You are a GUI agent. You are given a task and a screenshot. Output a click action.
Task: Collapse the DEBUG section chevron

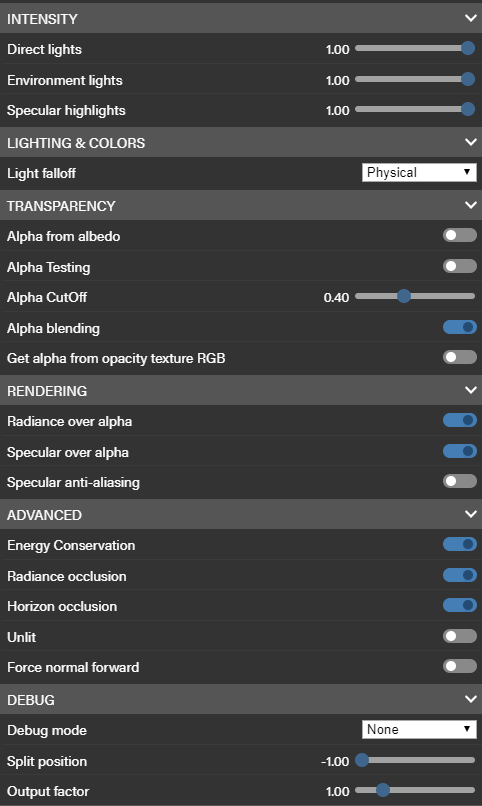coord(470,699)
